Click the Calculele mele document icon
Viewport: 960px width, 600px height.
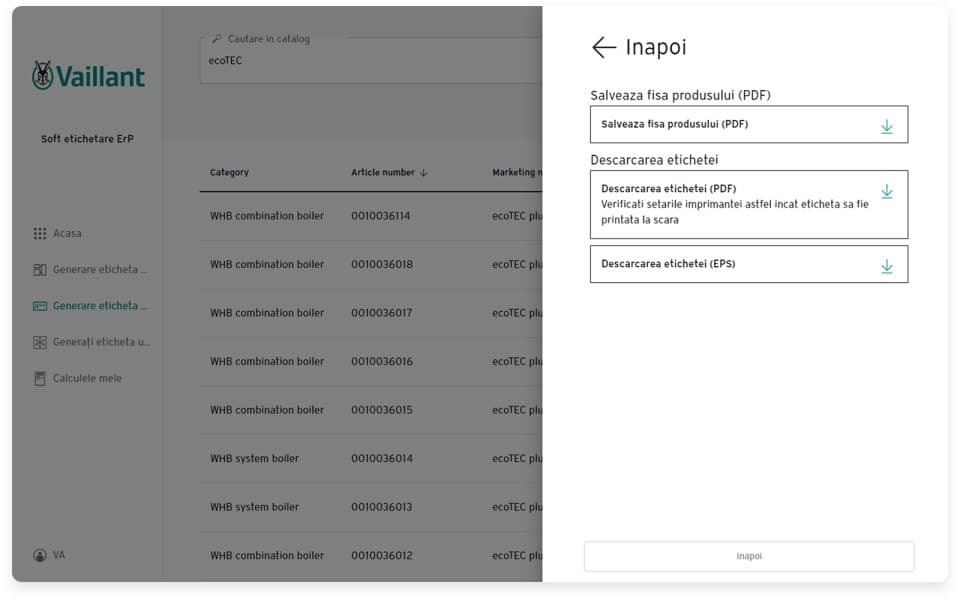[40, 379]
